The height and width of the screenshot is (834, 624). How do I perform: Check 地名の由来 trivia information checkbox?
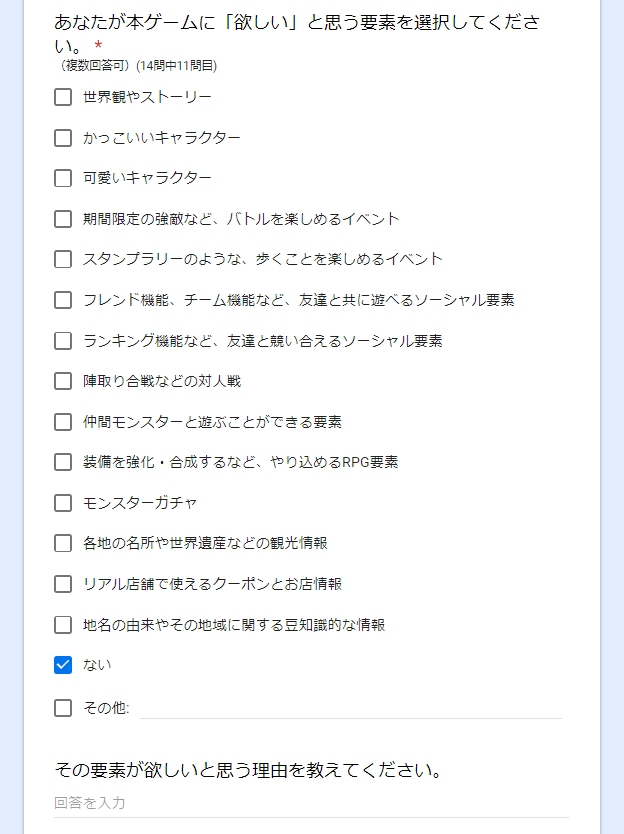[x=63, y=625]
